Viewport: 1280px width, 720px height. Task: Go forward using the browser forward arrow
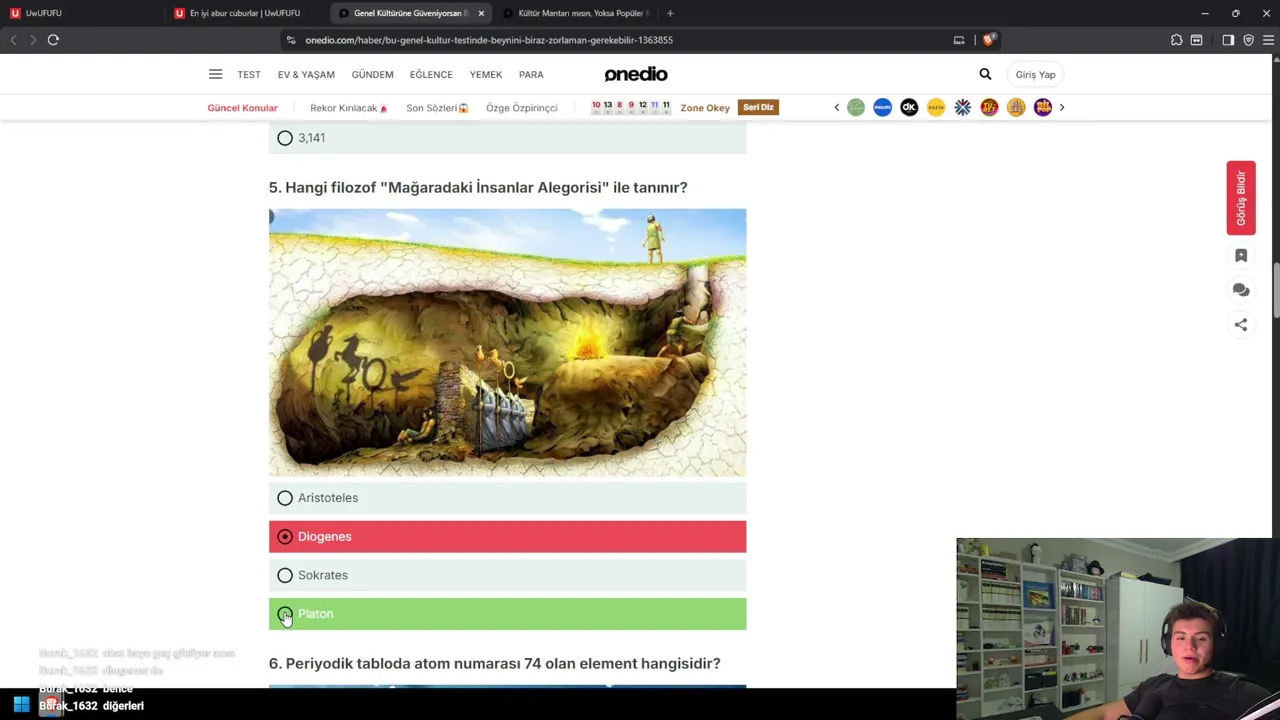pyautogui.click(x=32, y=40)
